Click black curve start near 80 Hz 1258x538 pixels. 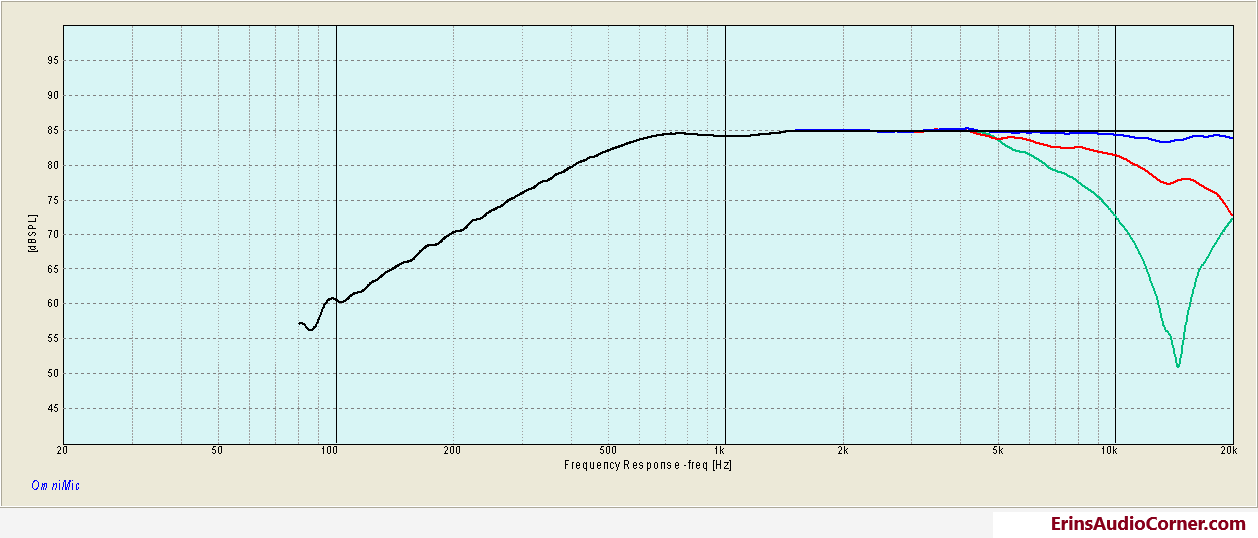tap(301, 323)
